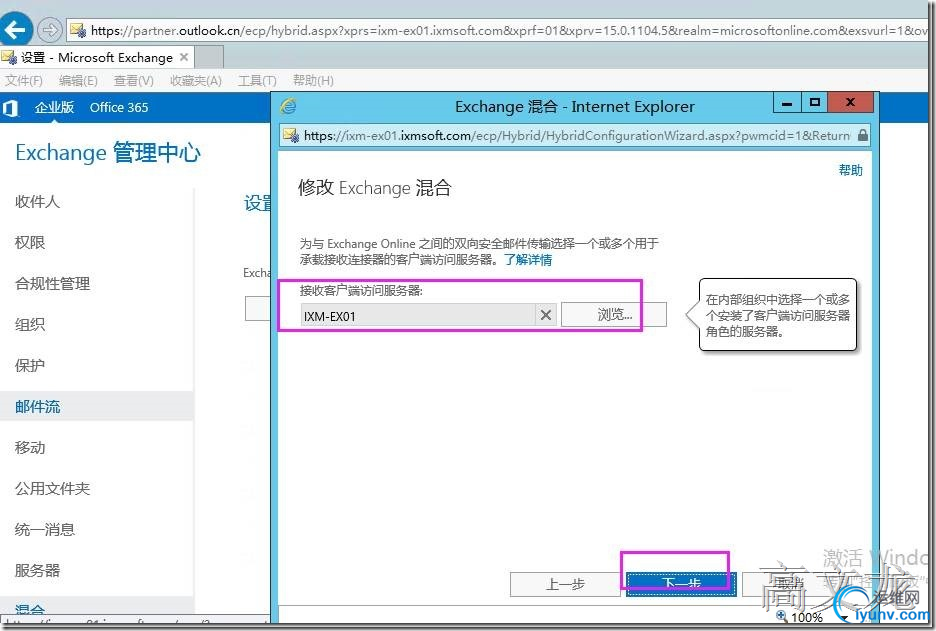Screen dimensions: 936x631
Task: Select the 设置 - Microsoft Exchange browser tab
Action: pyautogui.click(x=97, y=57)
